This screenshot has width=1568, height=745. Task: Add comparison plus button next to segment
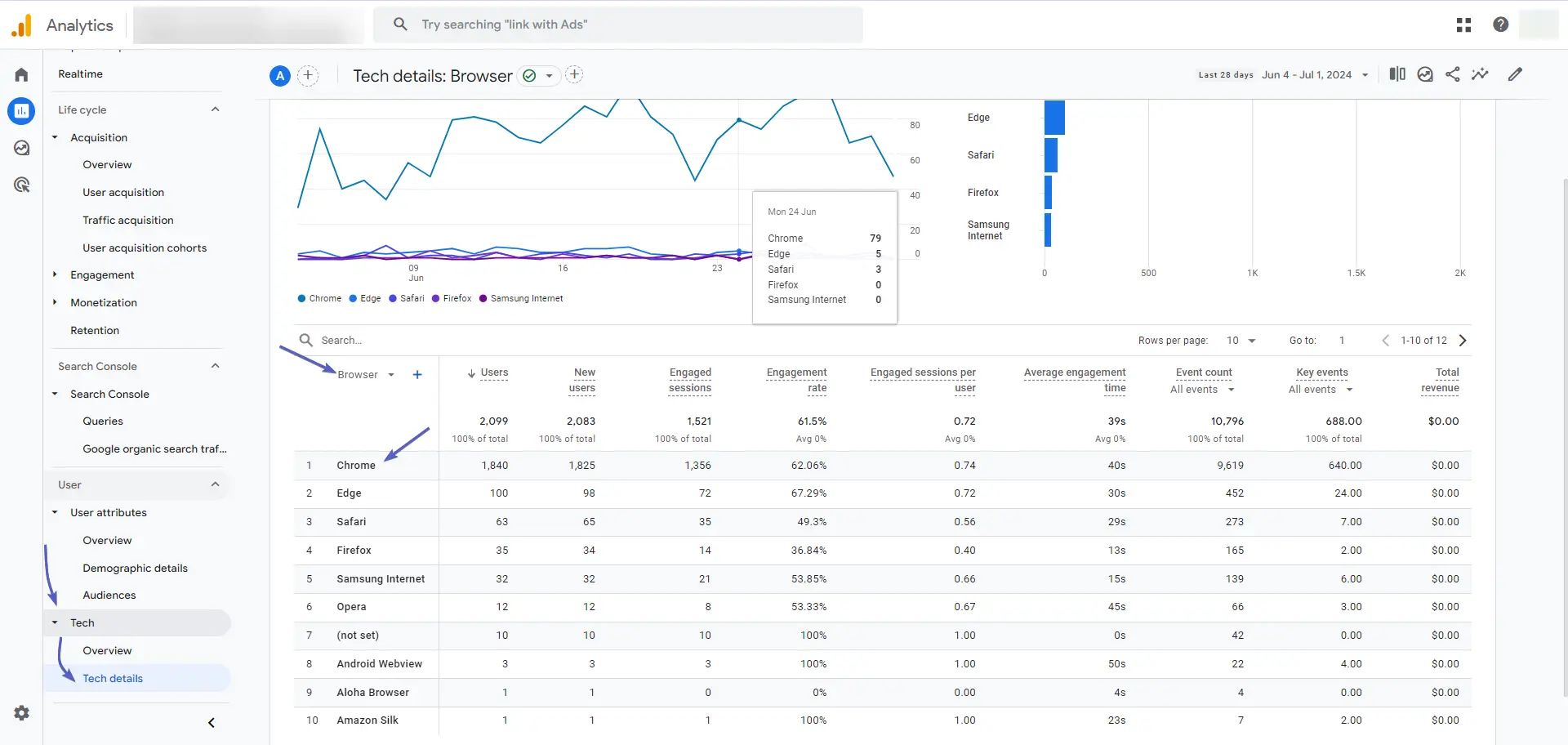pyautogui.click(x=308, y=76)
